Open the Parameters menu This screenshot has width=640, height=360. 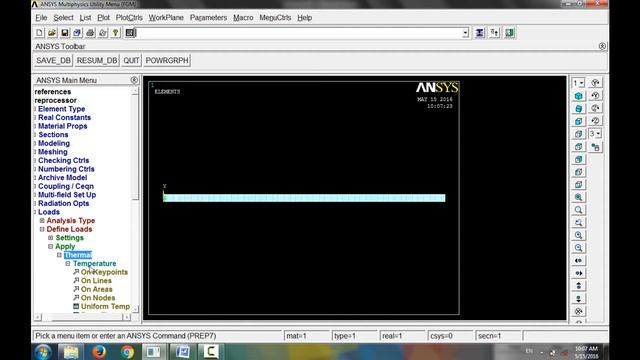(209, 18)
